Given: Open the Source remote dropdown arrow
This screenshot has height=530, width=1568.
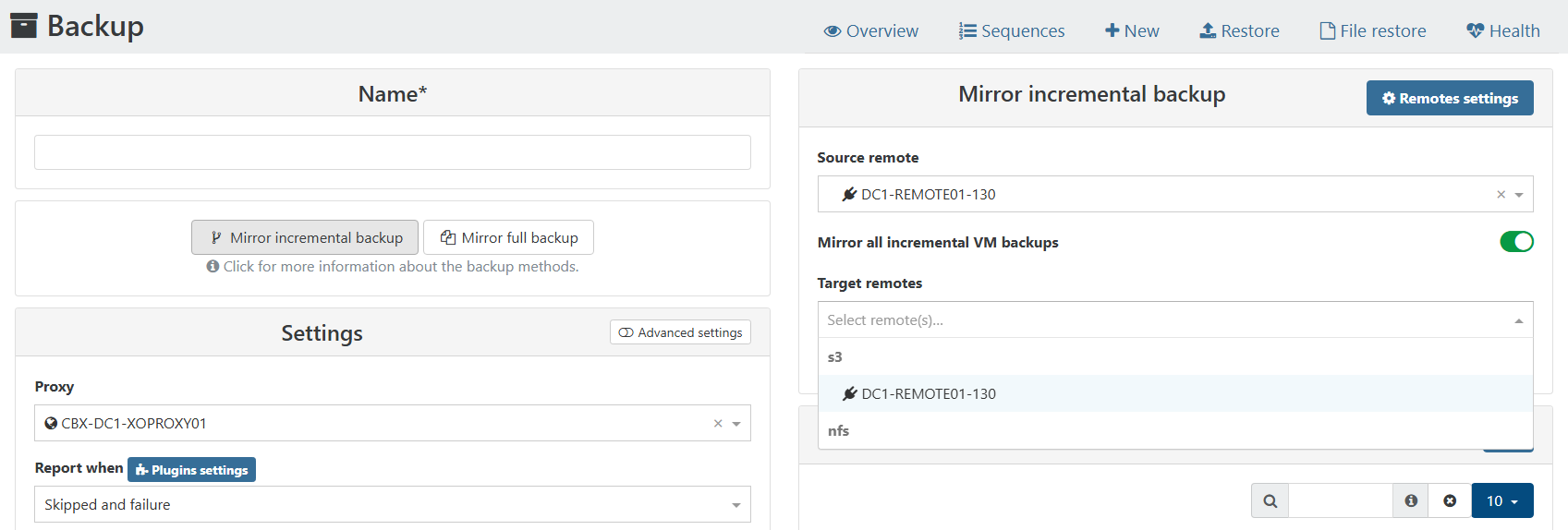Looking at the screenshot, I should [1519, 195].
